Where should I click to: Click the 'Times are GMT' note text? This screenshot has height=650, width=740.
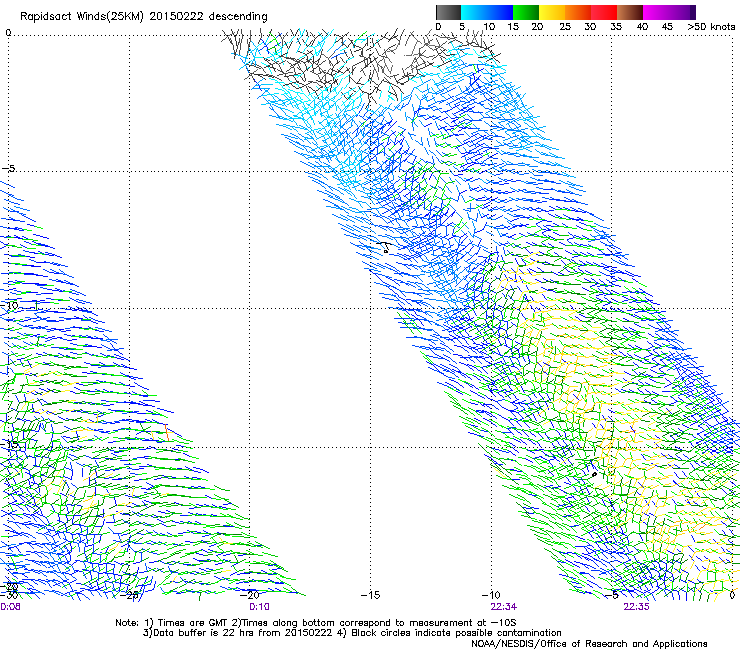coord(193,623)
